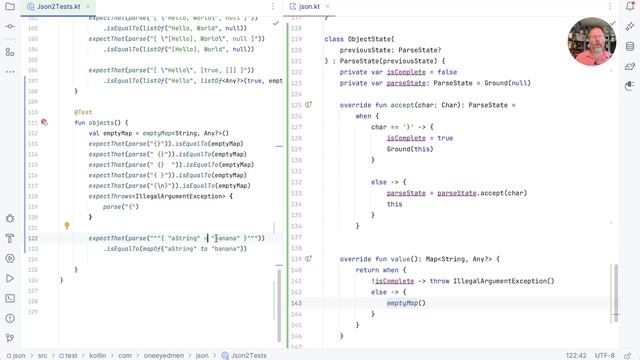Click the 'json' project root breadcrumb
This screenshot has height=360, width=640.
click(x=16, y=356)
